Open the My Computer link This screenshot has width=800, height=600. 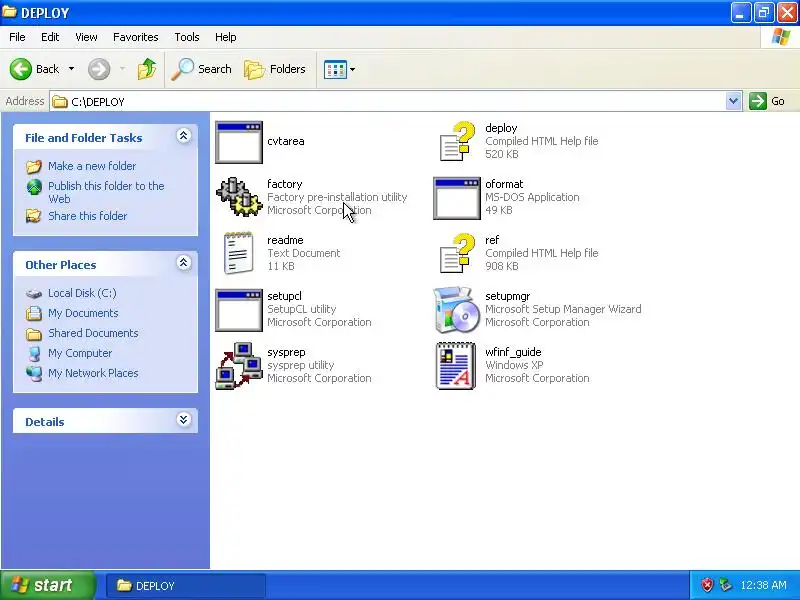[x=80, y=353]
